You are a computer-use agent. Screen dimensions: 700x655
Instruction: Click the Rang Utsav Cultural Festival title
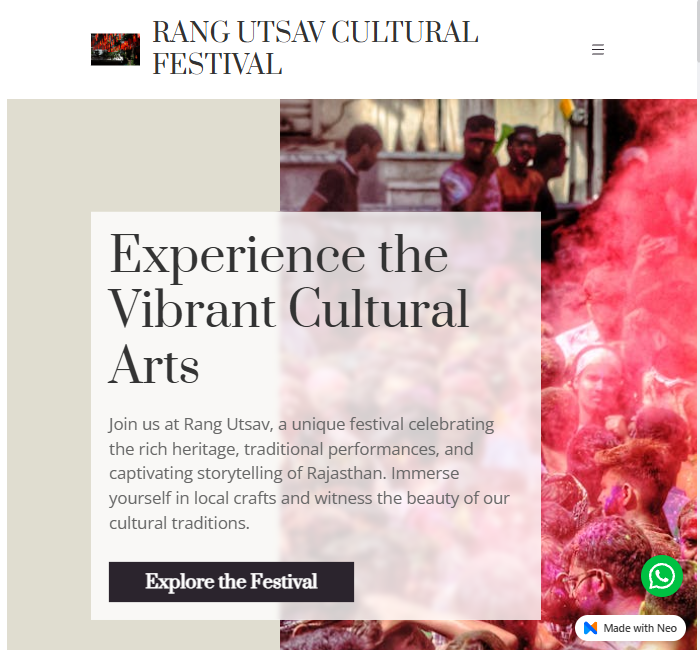[315, 48]
